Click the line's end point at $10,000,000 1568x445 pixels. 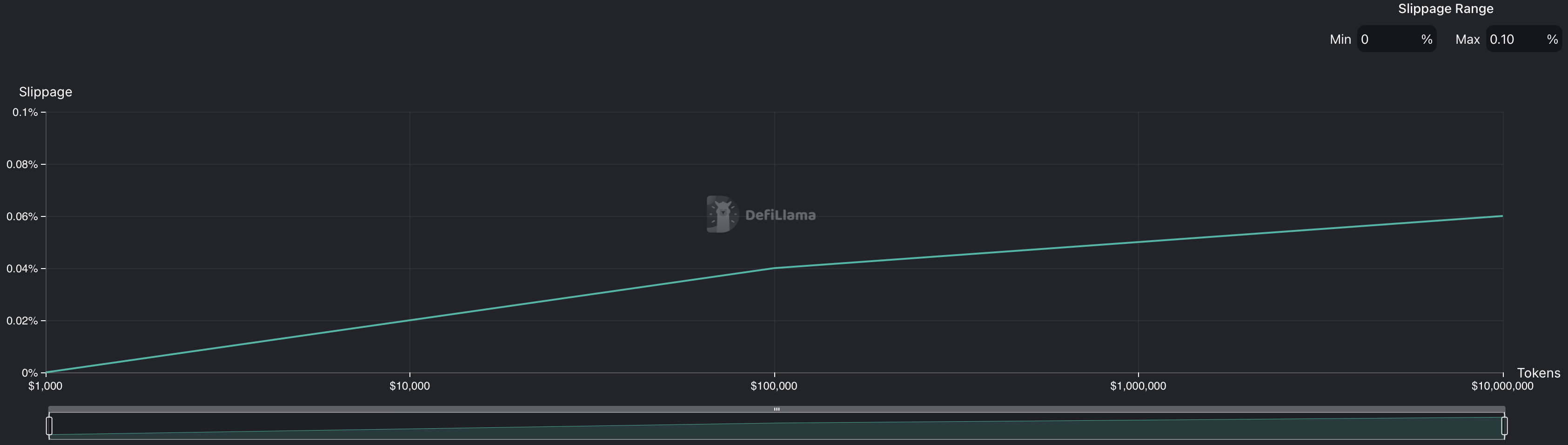(1502, 216)
